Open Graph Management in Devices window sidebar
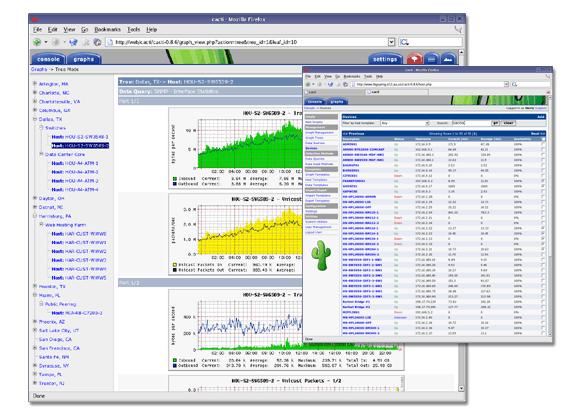Viewport: 574px width, 412px height. (x=320, y=133)
